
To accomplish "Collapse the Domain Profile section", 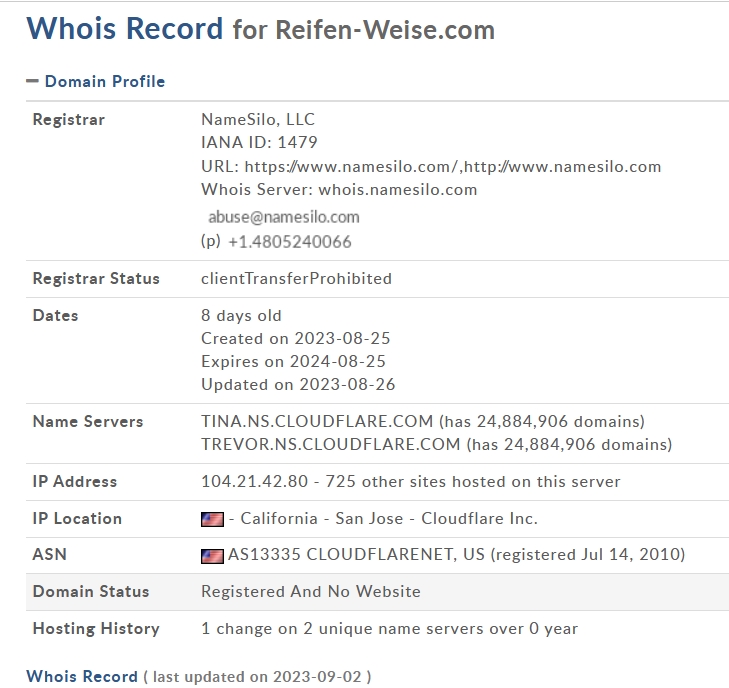I will tap(32, 81).
